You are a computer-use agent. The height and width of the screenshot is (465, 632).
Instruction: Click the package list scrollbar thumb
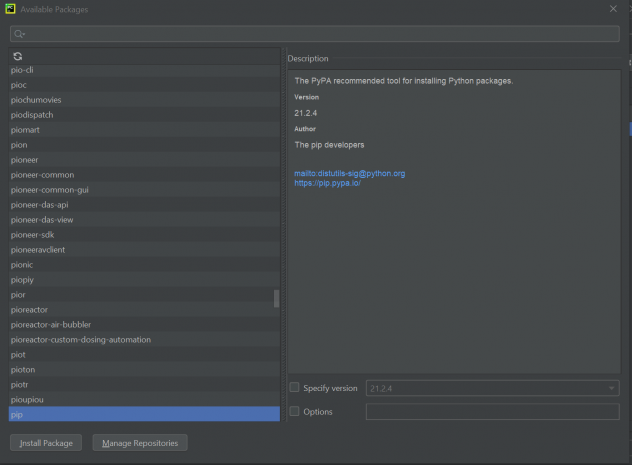276,299
